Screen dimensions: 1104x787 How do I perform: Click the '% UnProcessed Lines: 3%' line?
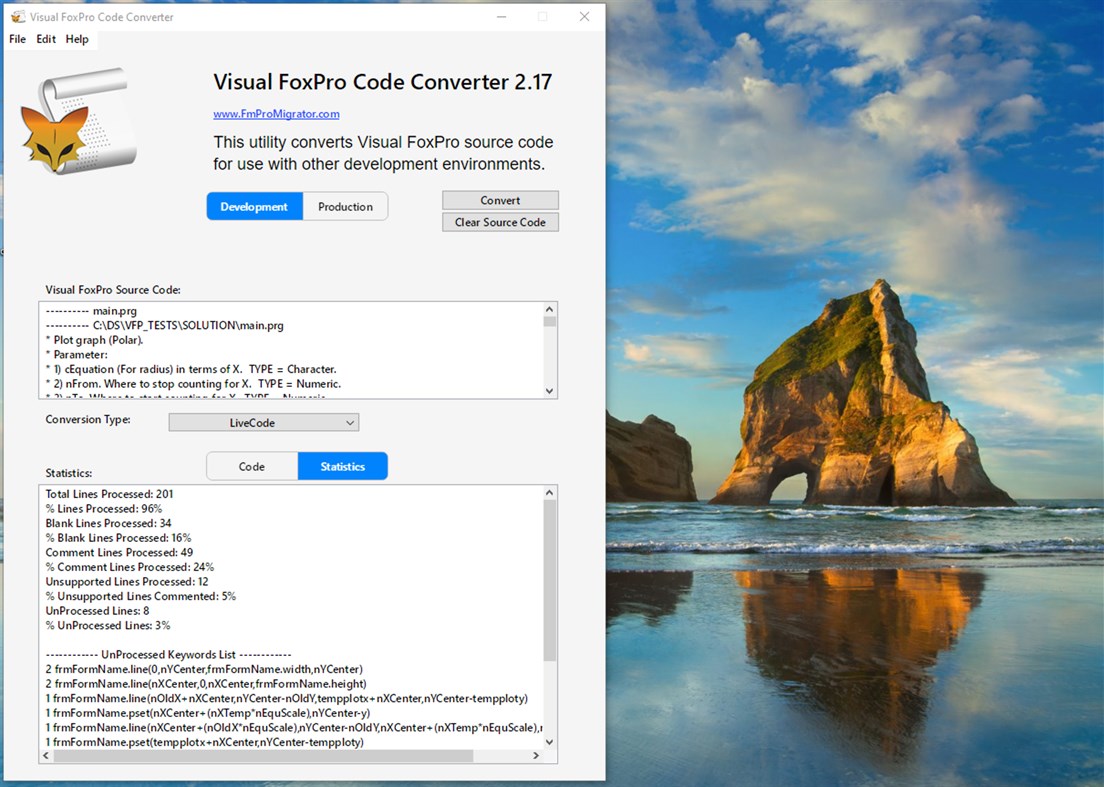point(108,625)
